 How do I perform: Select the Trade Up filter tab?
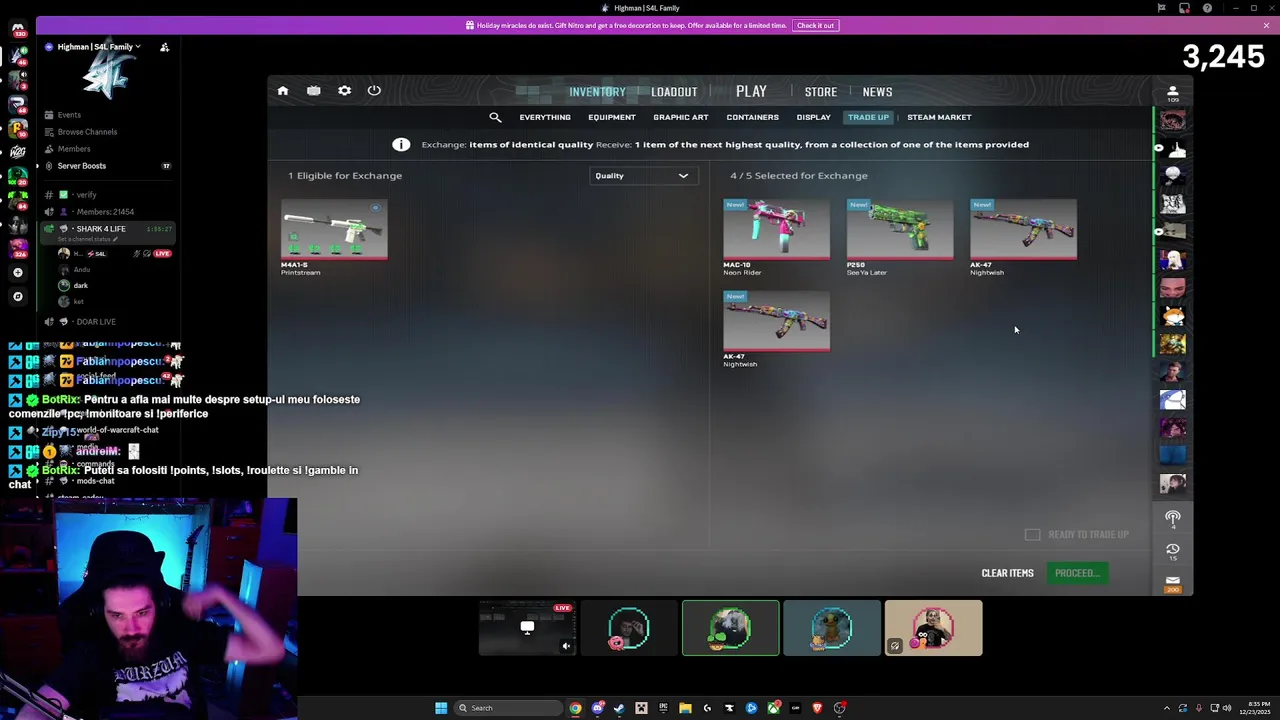pos(868,117)
